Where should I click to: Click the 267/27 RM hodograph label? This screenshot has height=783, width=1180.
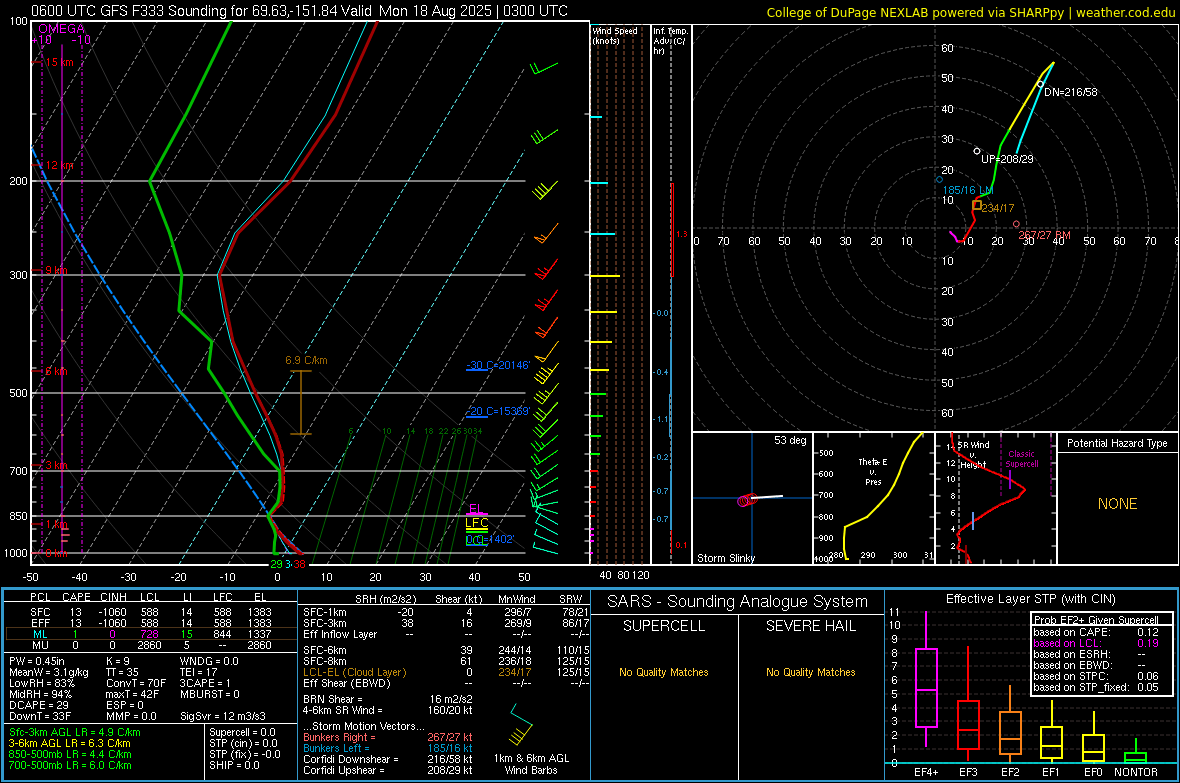(x=1044, y=235)
